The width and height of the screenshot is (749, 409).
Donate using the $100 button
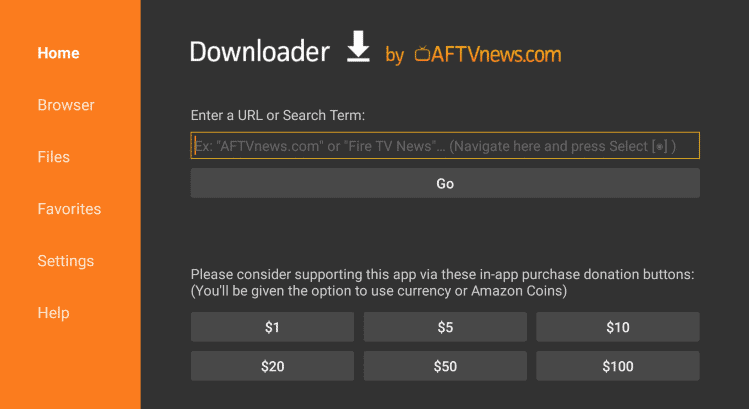pos(618,366)
